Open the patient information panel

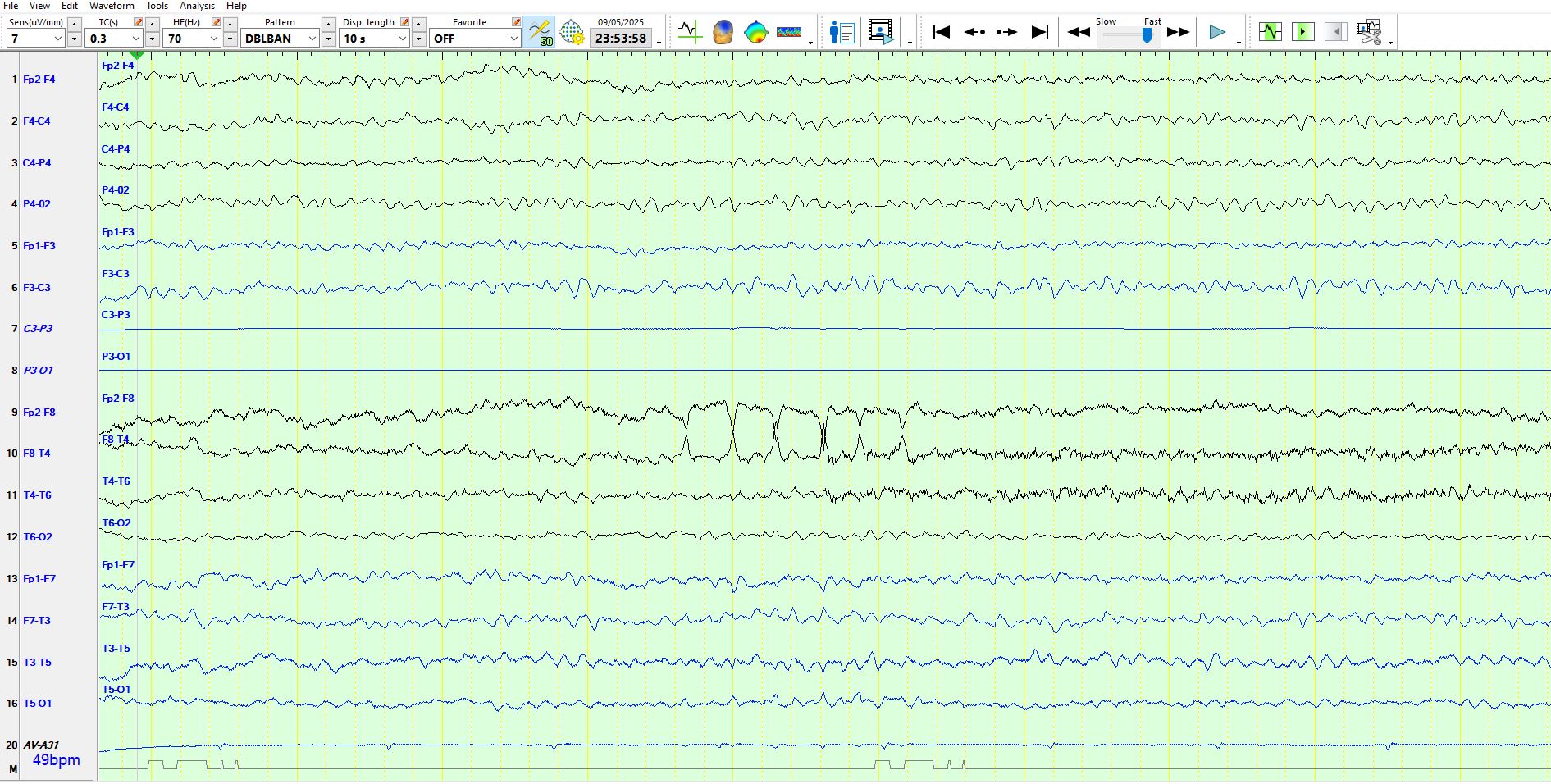[842, 32]
